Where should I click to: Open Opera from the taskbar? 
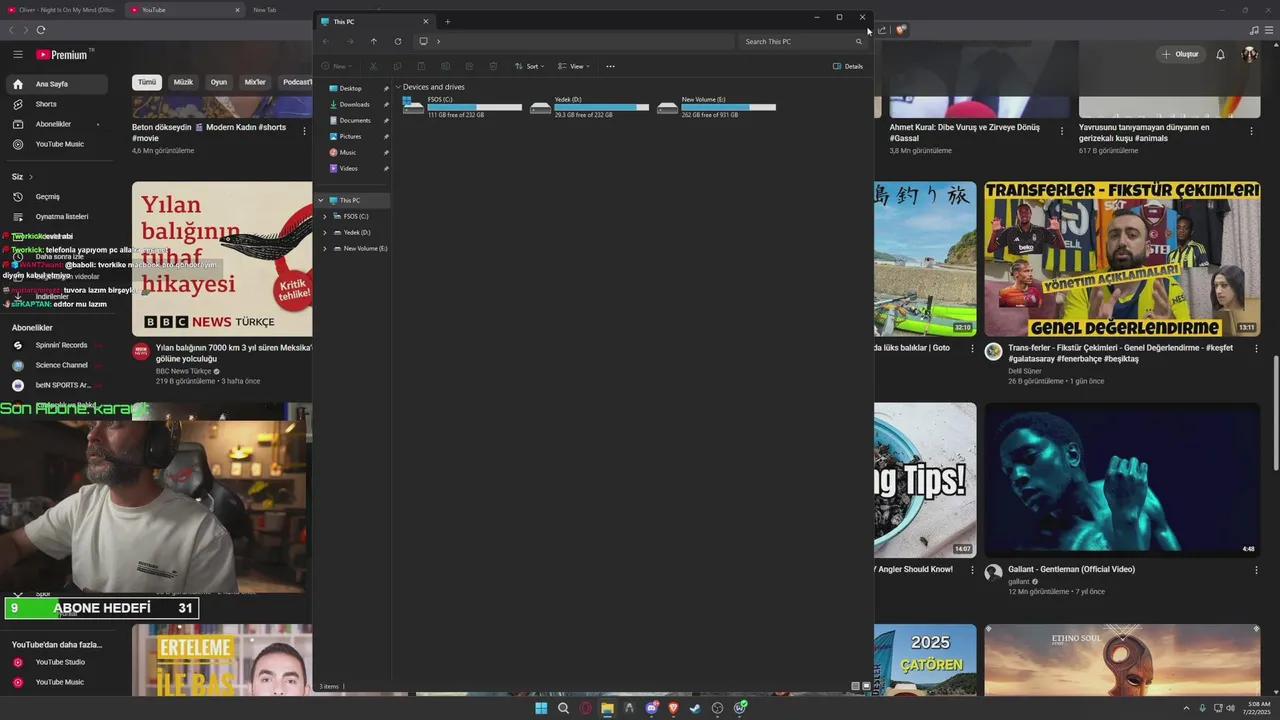point(585,708)
